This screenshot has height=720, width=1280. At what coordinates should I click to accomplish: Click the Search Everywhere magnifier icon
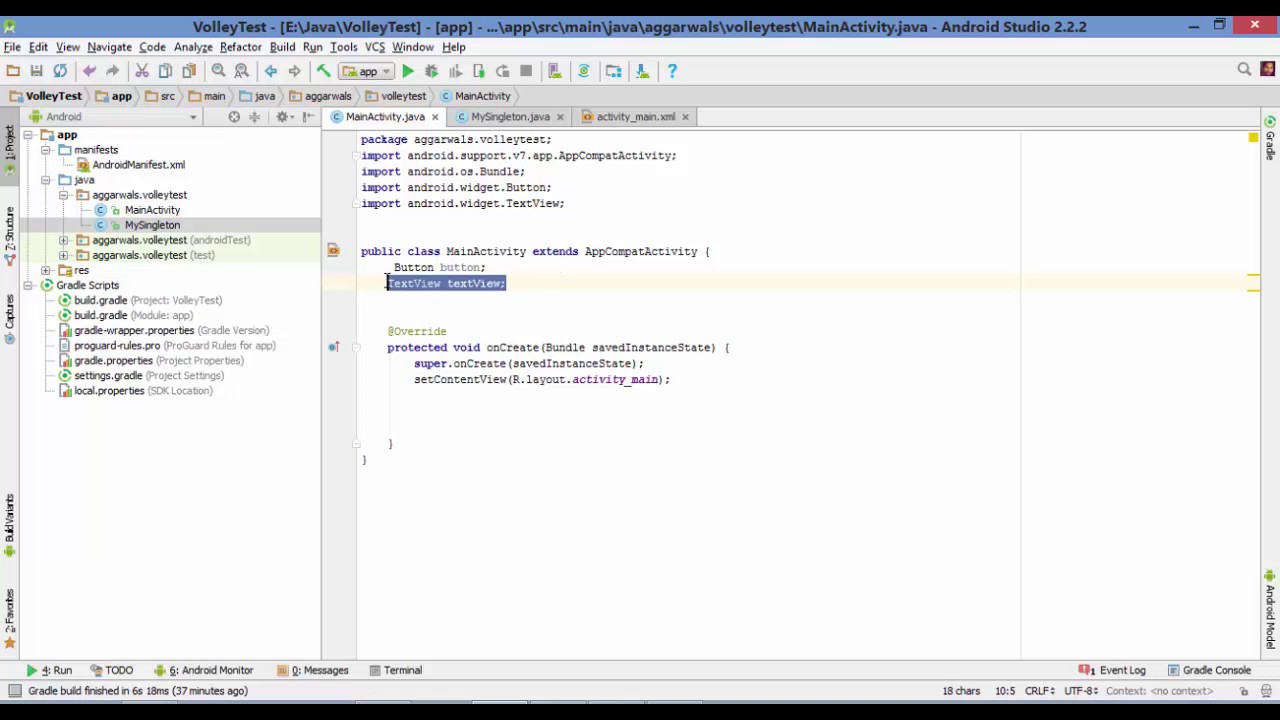pos(1244,70)
